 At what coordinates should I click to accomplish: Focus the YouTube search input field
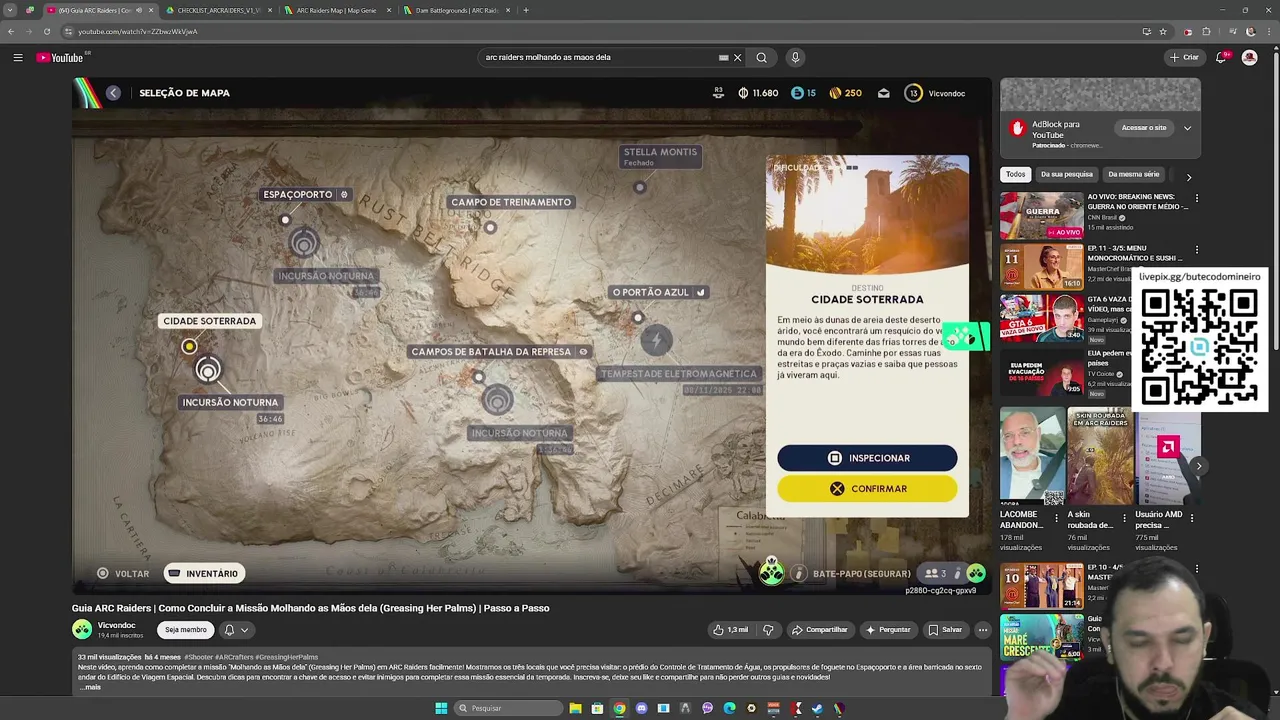point(600,58)
